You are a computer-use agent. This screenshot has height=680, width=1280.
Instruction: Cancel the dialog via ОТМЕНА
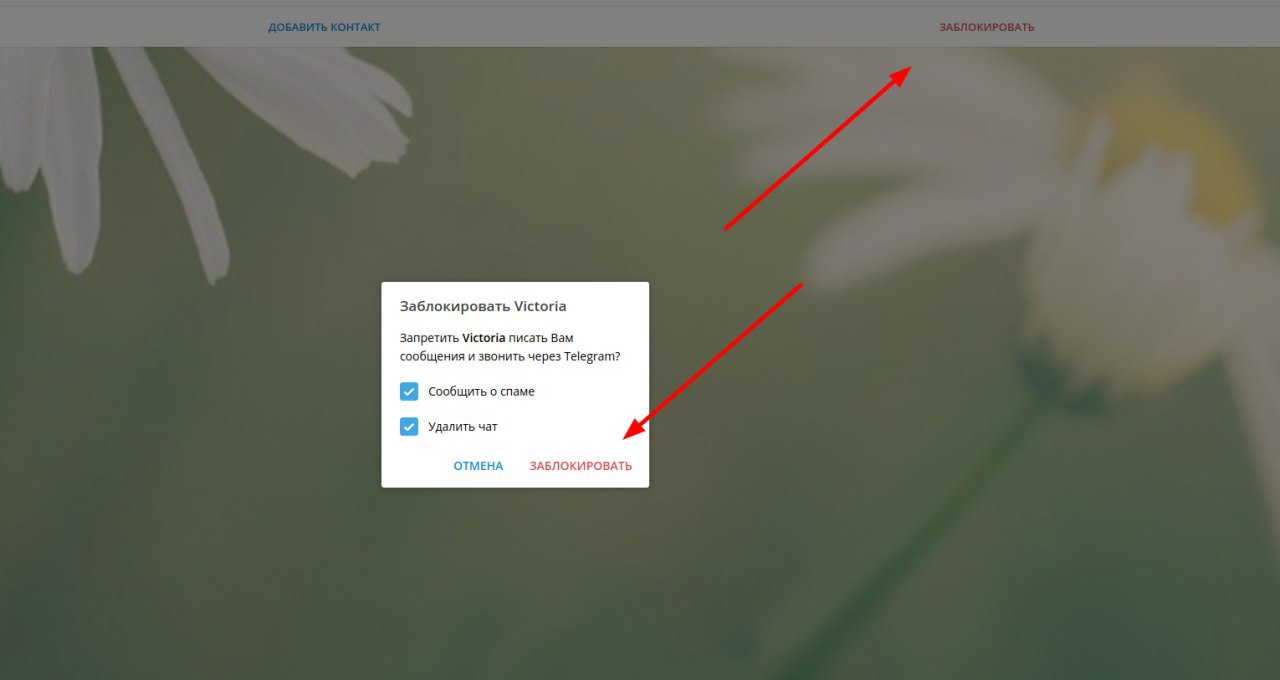(x=478, y=466)
